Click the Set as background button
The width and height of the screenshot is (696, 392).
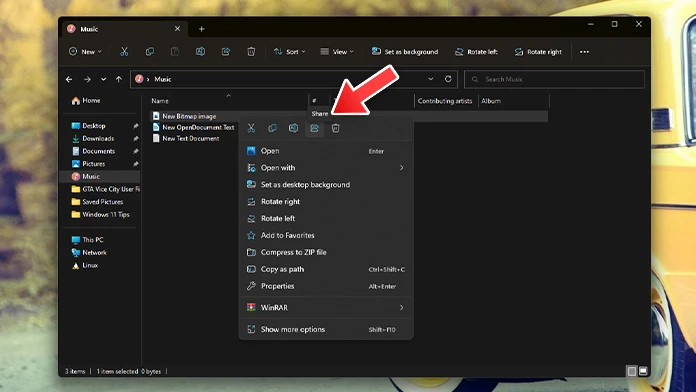click(405, 52)
